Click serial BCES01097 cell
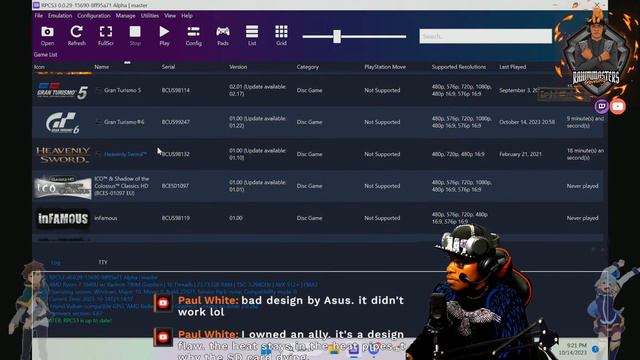Viewport: 640px width, 360px height. coord(175,186)
